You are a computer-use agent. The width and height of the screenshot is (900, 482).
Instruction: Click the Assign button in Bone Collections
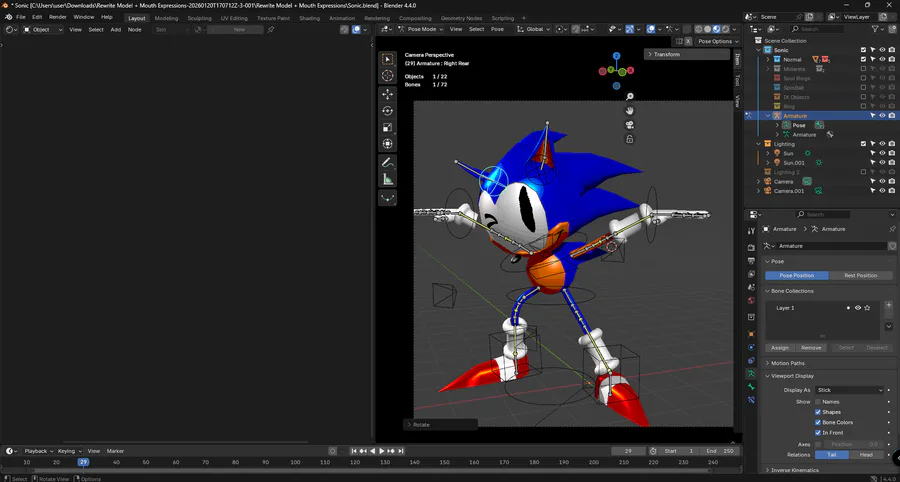780,348
